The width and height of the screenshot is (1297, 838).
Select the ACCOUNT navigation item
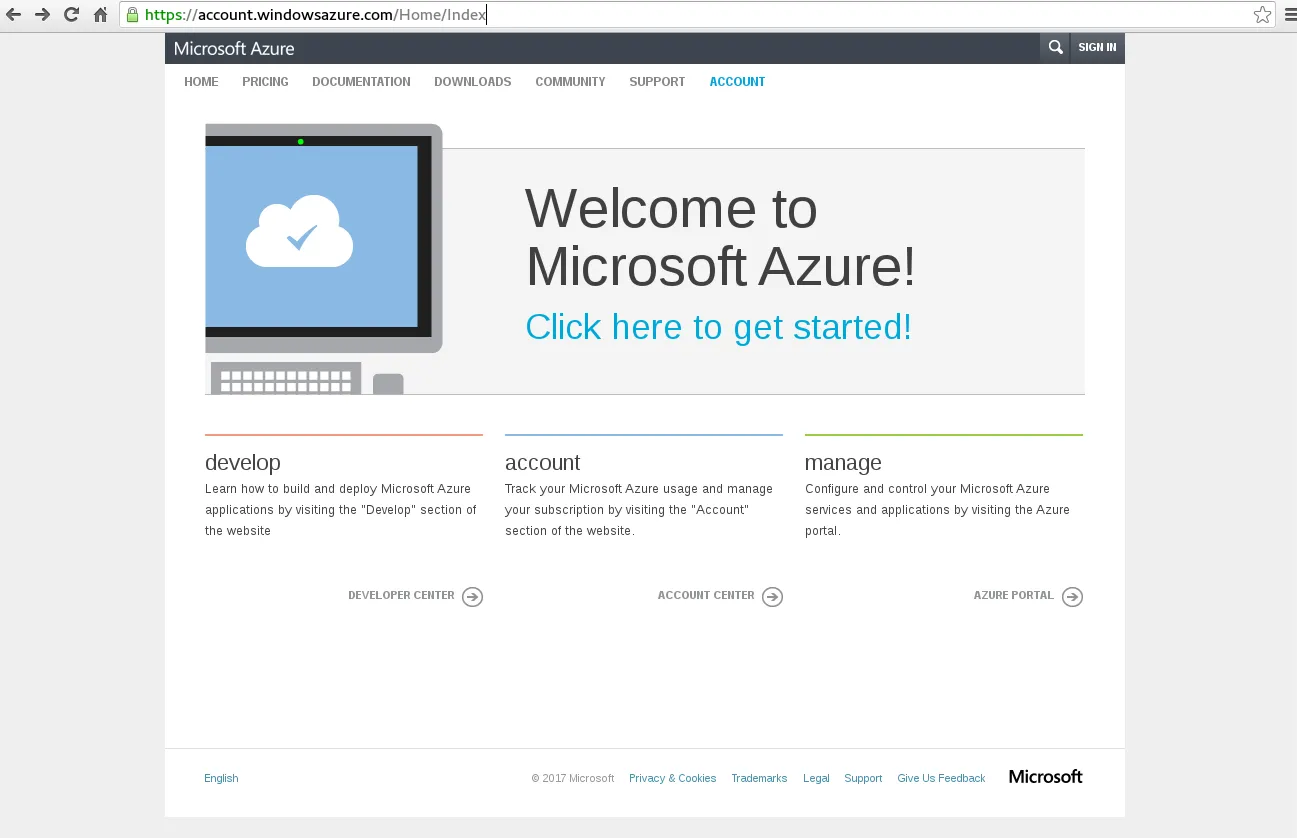click(737, 82)
